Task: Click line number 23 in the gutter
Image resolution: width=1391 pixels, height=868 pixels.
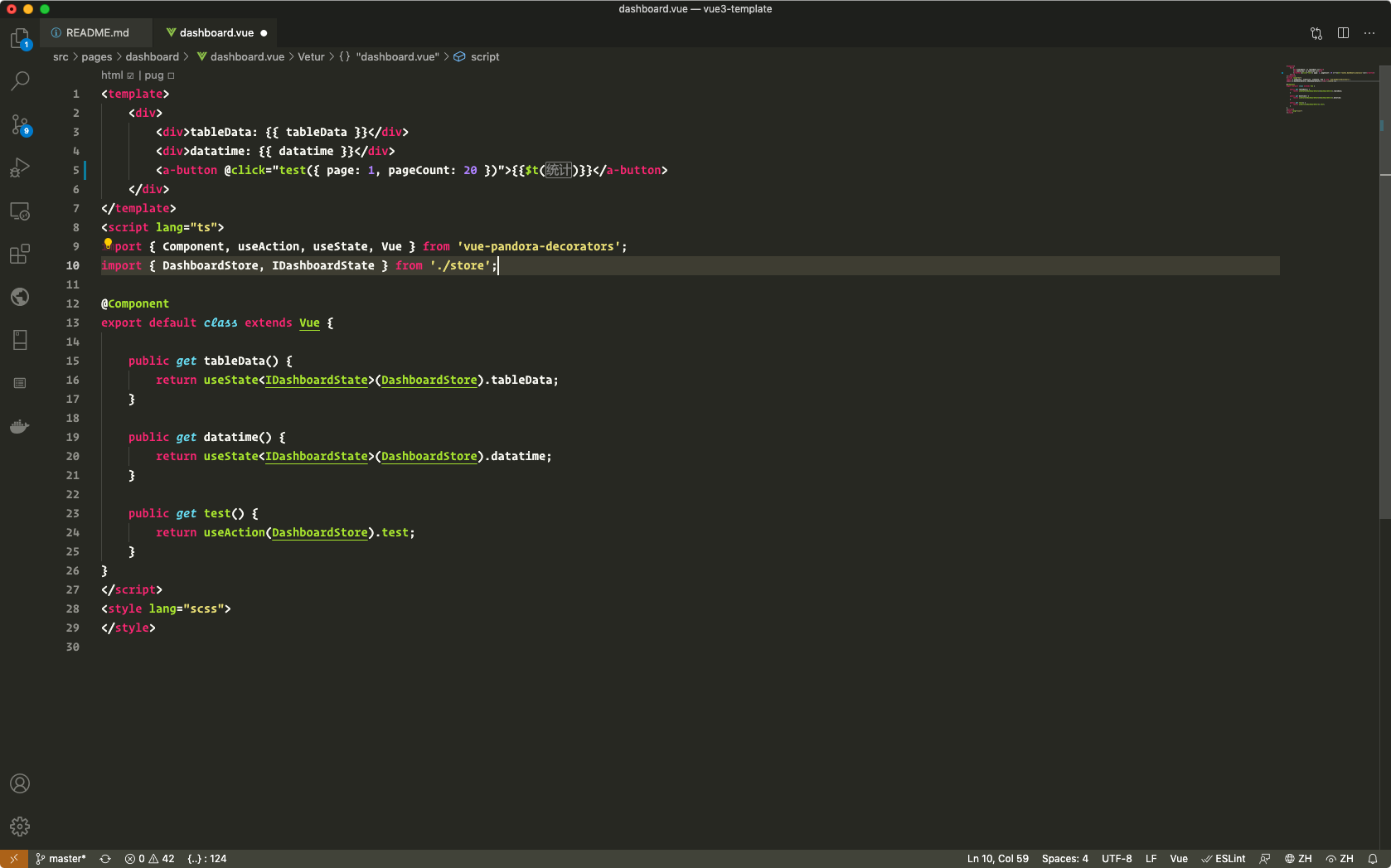Action: pyautogui.click(x=73, y=513)
